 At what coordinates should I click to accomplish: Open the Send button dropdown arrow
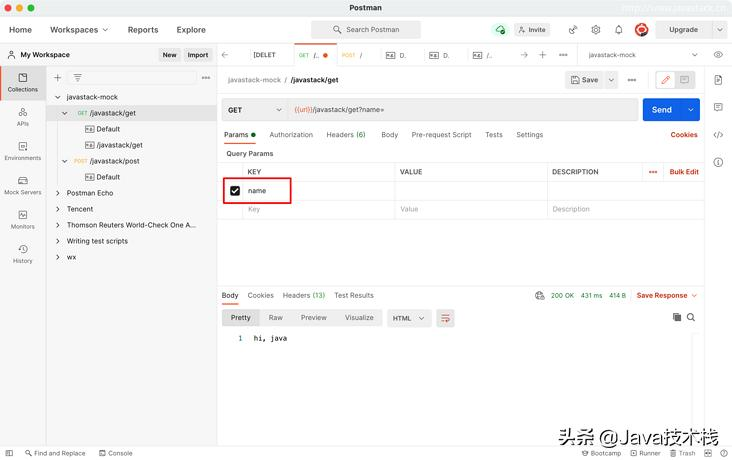[690, 110]
